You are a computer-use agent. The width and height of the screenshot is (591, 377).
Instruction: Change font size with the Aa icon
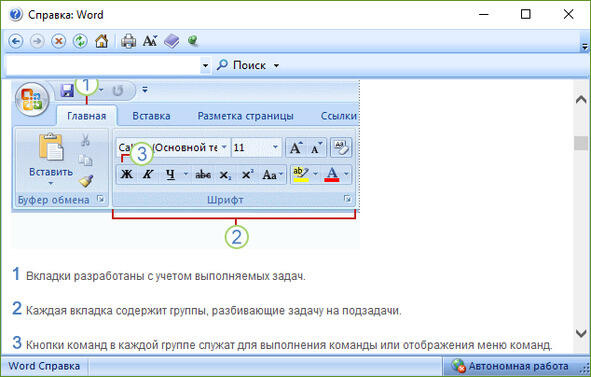pos(150,41)
